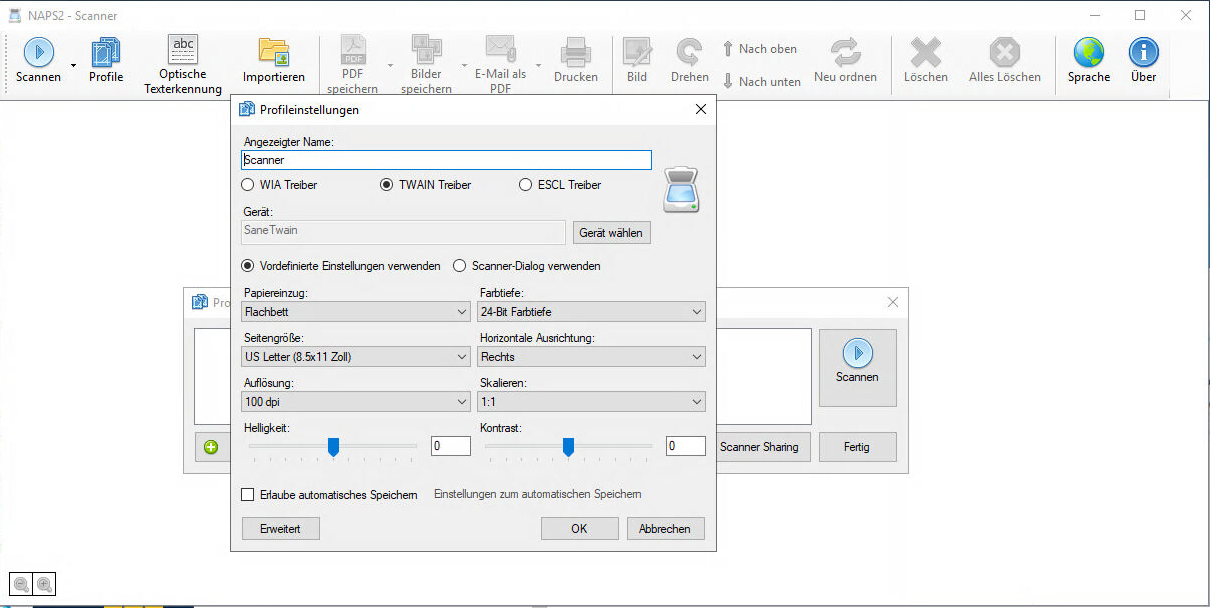Viewport: 1210px width, 608px height.
Task: Expand the Farbtiefe dropdown
Action: point(592,312)
